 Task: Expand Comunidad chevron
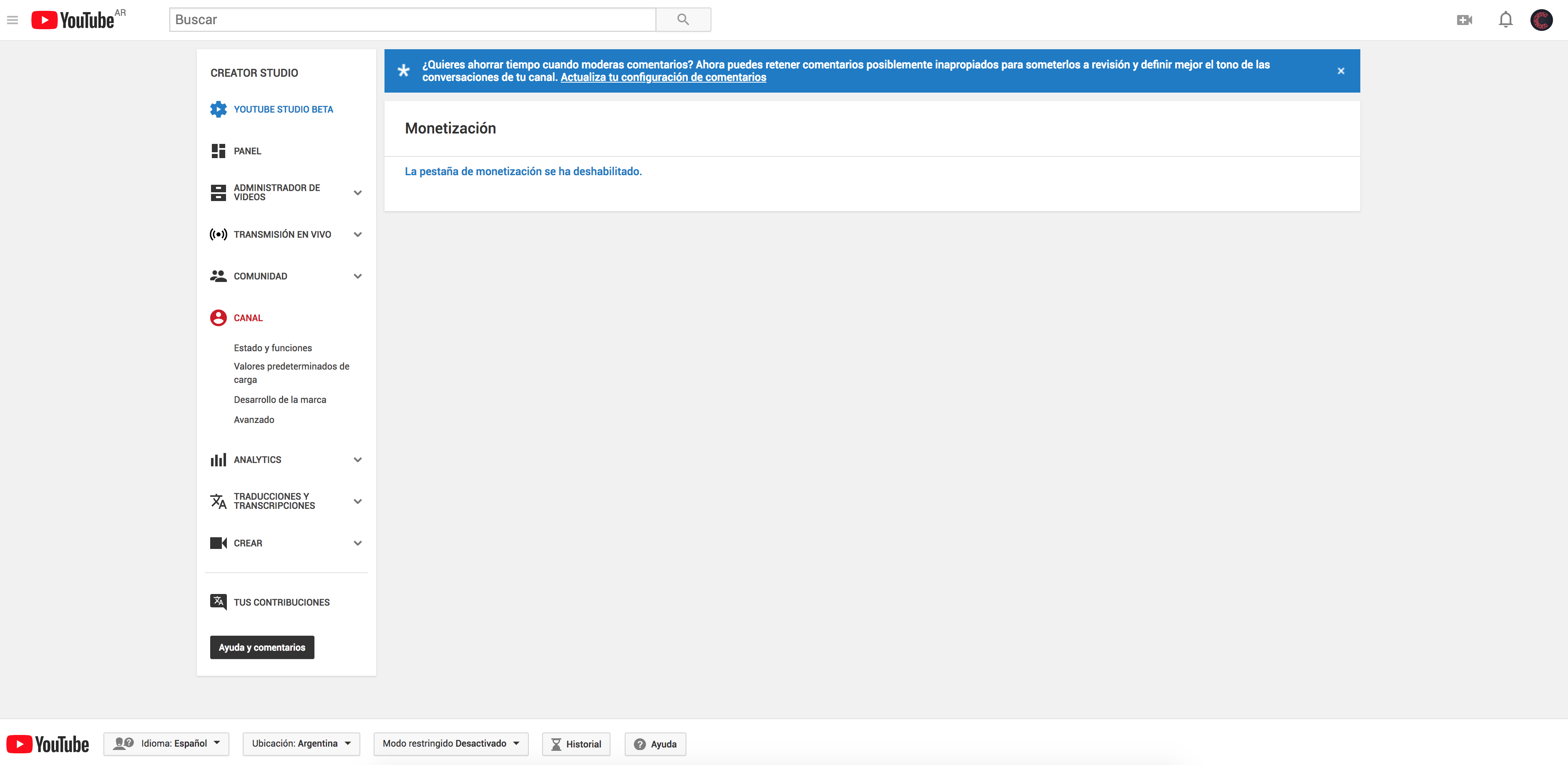[358, 276]
